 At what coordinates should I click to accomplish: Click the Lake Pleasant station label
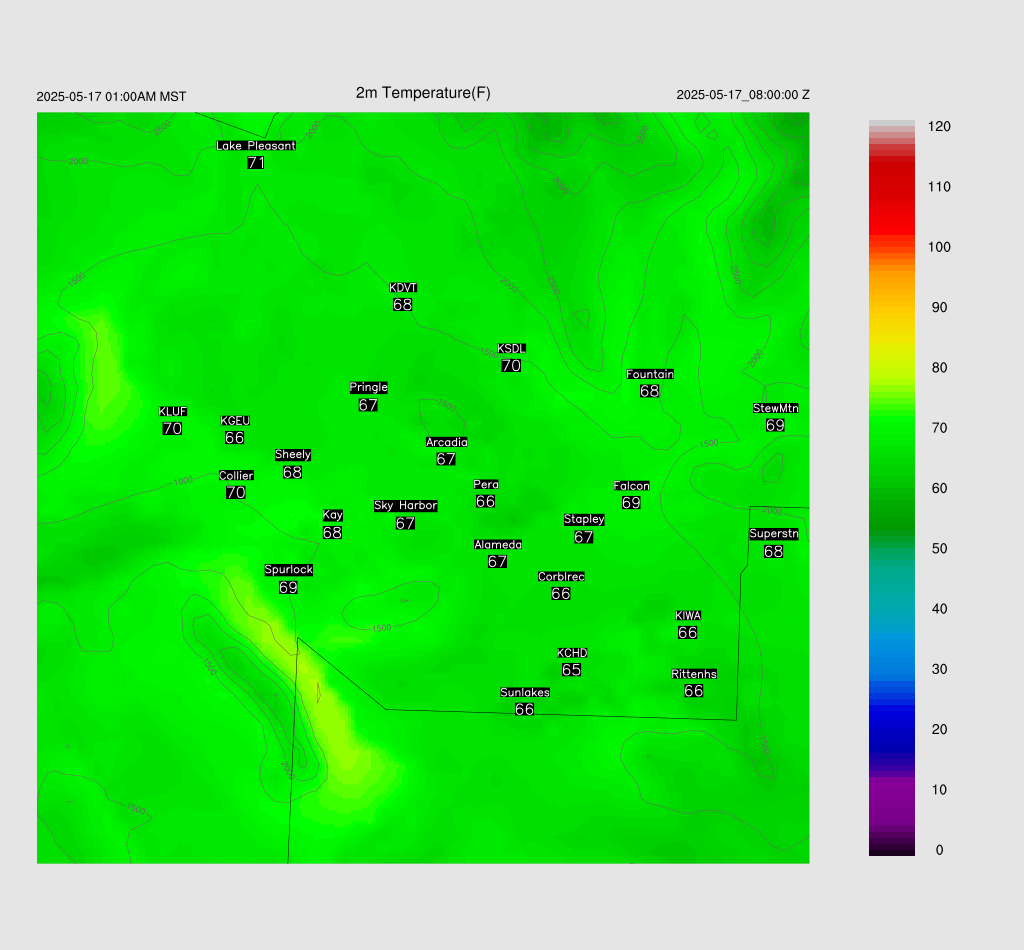point(256,146)
